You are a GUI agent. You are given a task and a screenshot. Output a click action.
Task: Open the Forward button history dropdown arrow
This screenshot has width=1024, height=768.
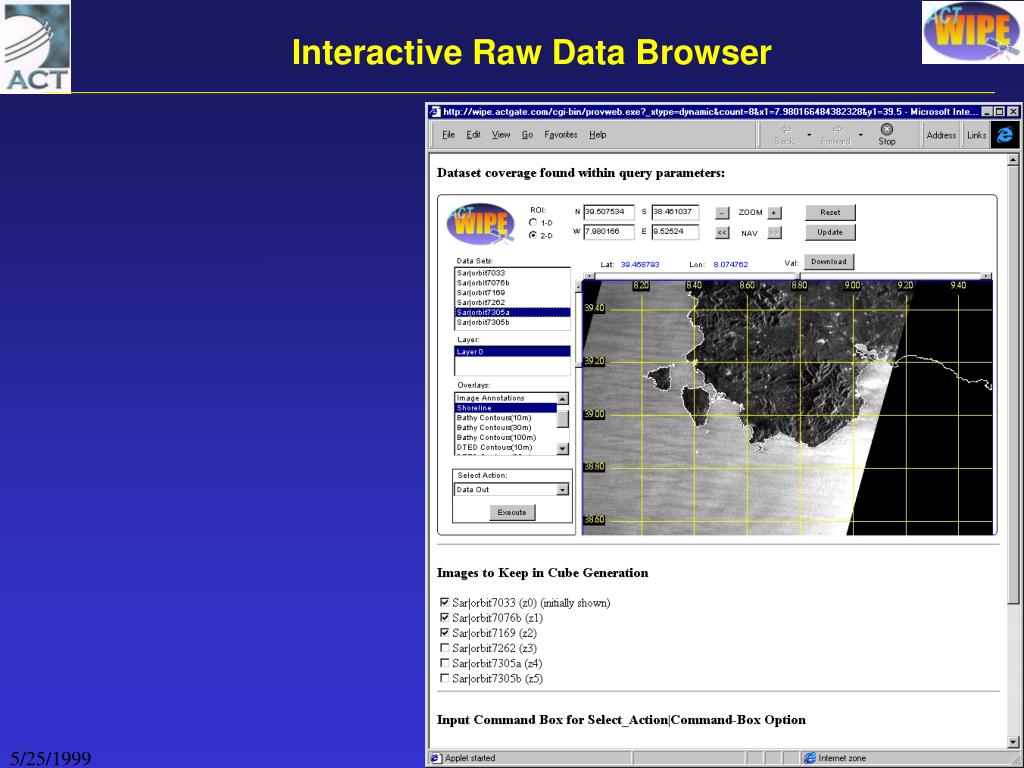click(861, 135)
